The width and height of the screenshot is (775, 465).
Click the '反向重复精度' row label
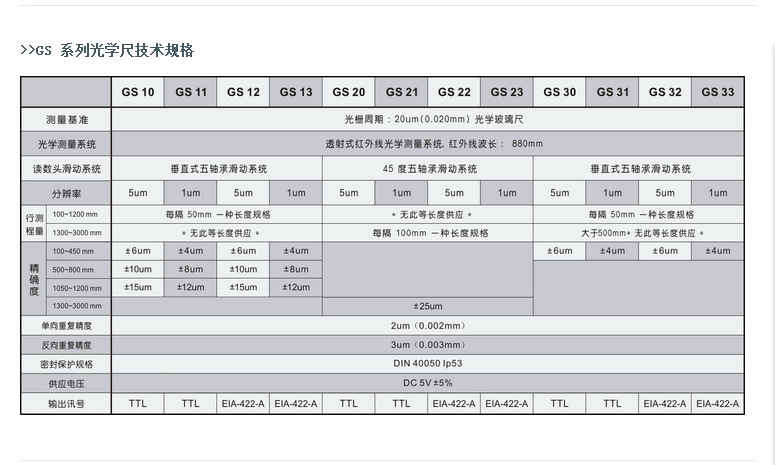tap(66, 345)
